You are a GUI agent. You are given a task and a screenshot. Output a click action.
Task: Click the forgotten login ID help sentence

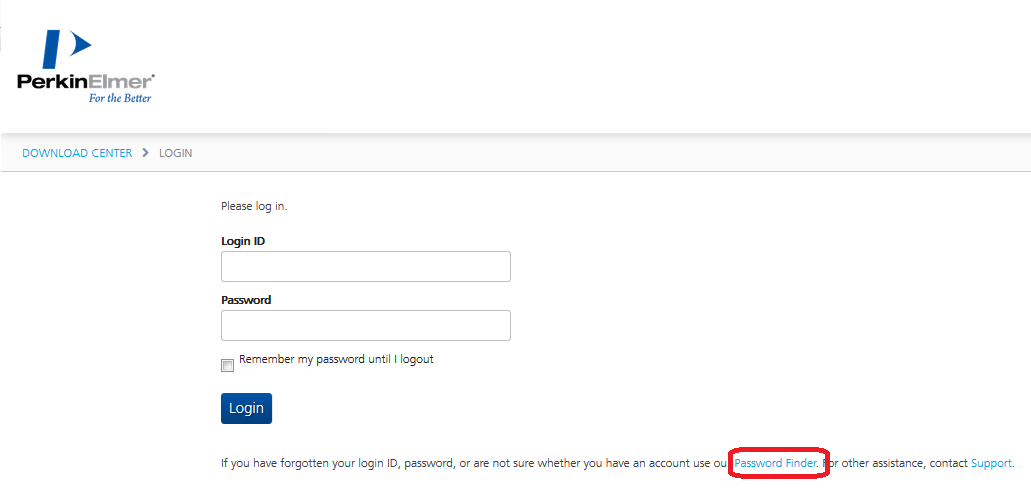(x=476, y=463)
